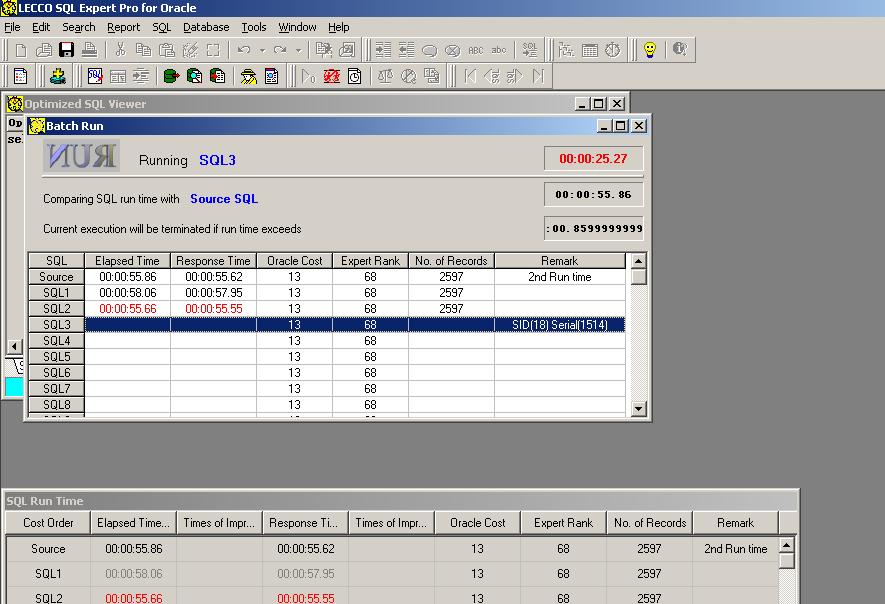
Task: Click the detective in yellow hat icon
Action: pos(248,76)
